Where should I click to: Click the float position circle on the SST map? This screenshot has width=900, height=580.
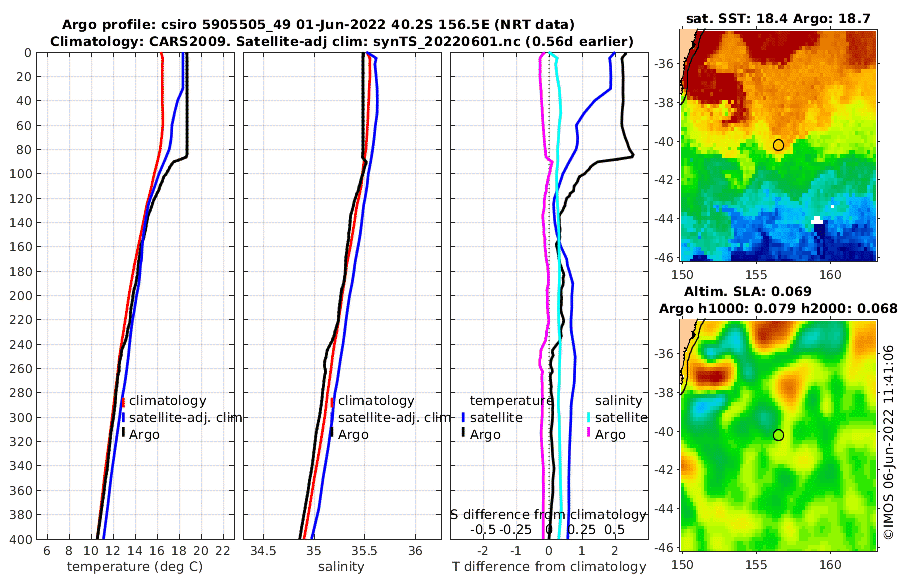tap(778, 145)
